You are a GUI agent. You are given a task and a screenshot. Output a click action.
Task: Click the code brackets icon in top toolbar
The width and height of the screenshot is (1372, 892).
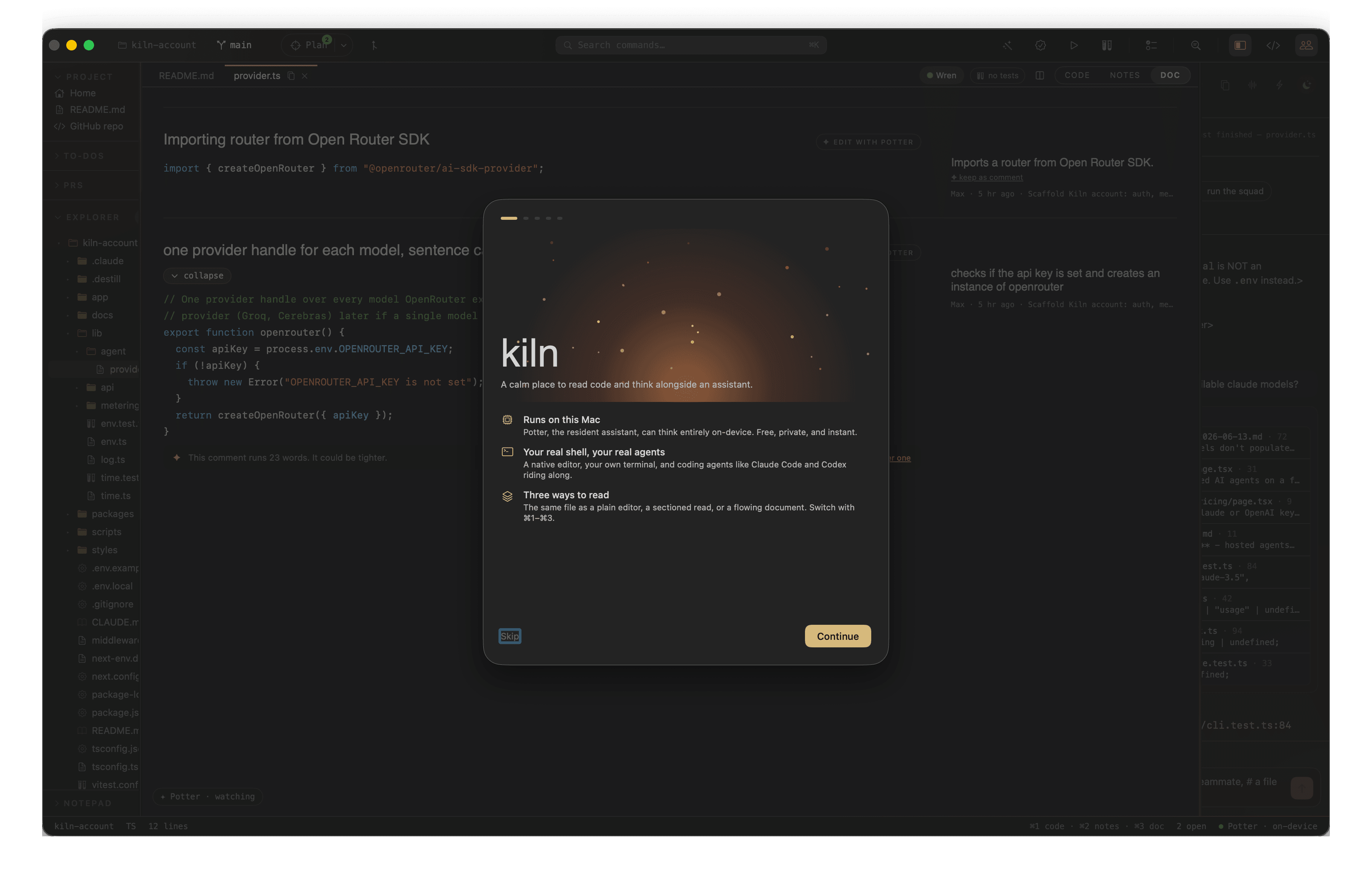(x=1273, y=45)
